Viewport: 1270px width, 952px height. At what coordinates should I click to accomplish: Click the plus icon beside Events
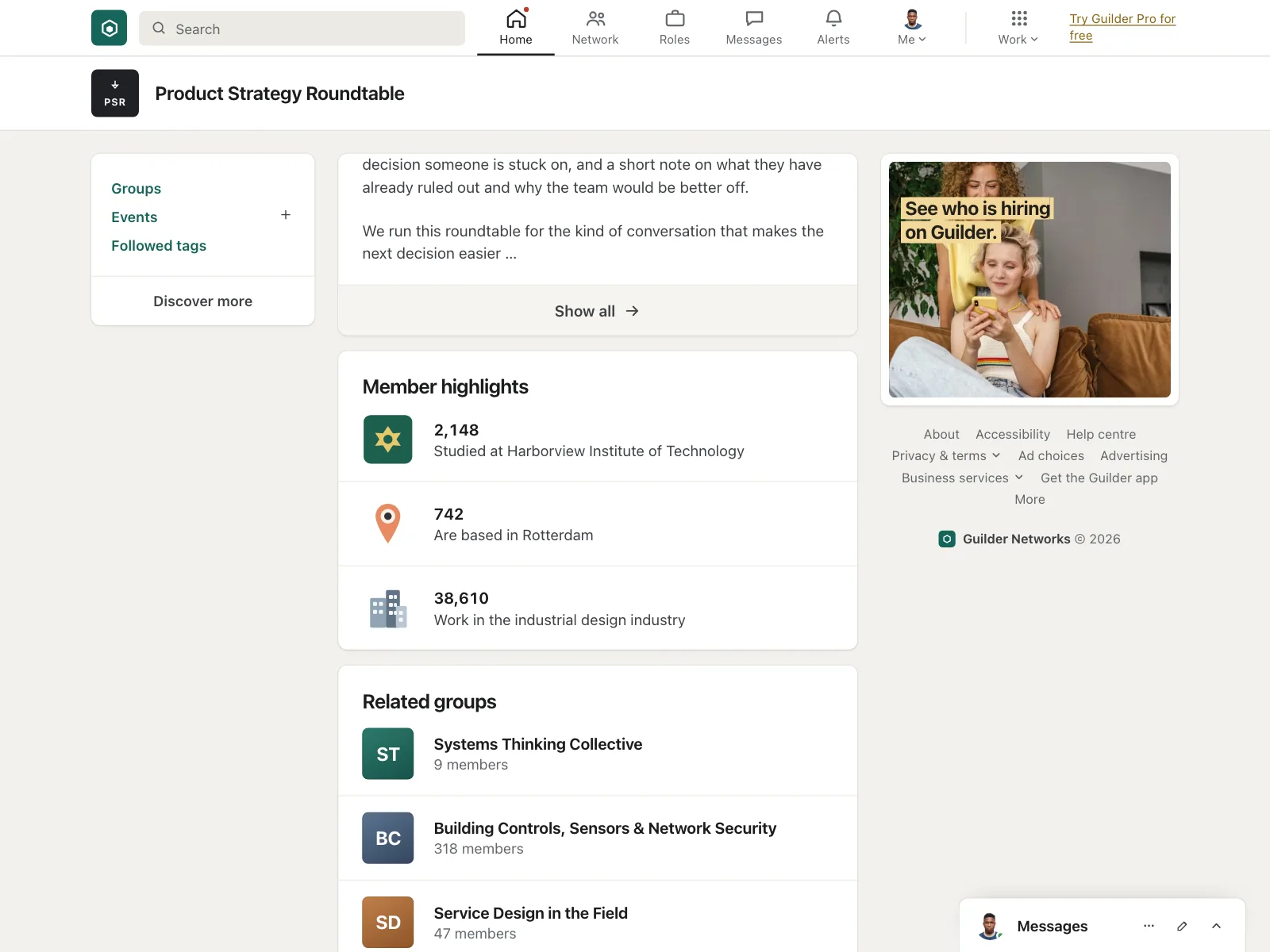tap(286, 215)
